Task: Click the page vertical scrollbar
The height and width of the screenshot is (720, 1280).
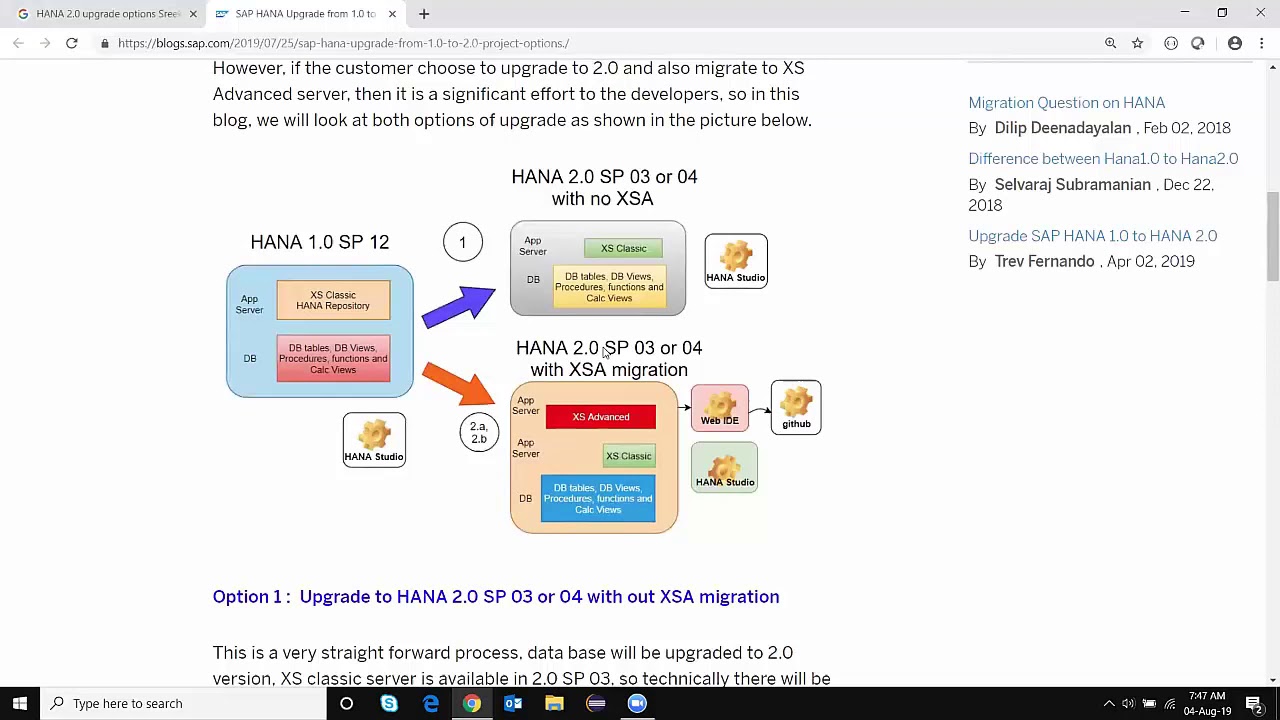Action: coord(1272,236)
